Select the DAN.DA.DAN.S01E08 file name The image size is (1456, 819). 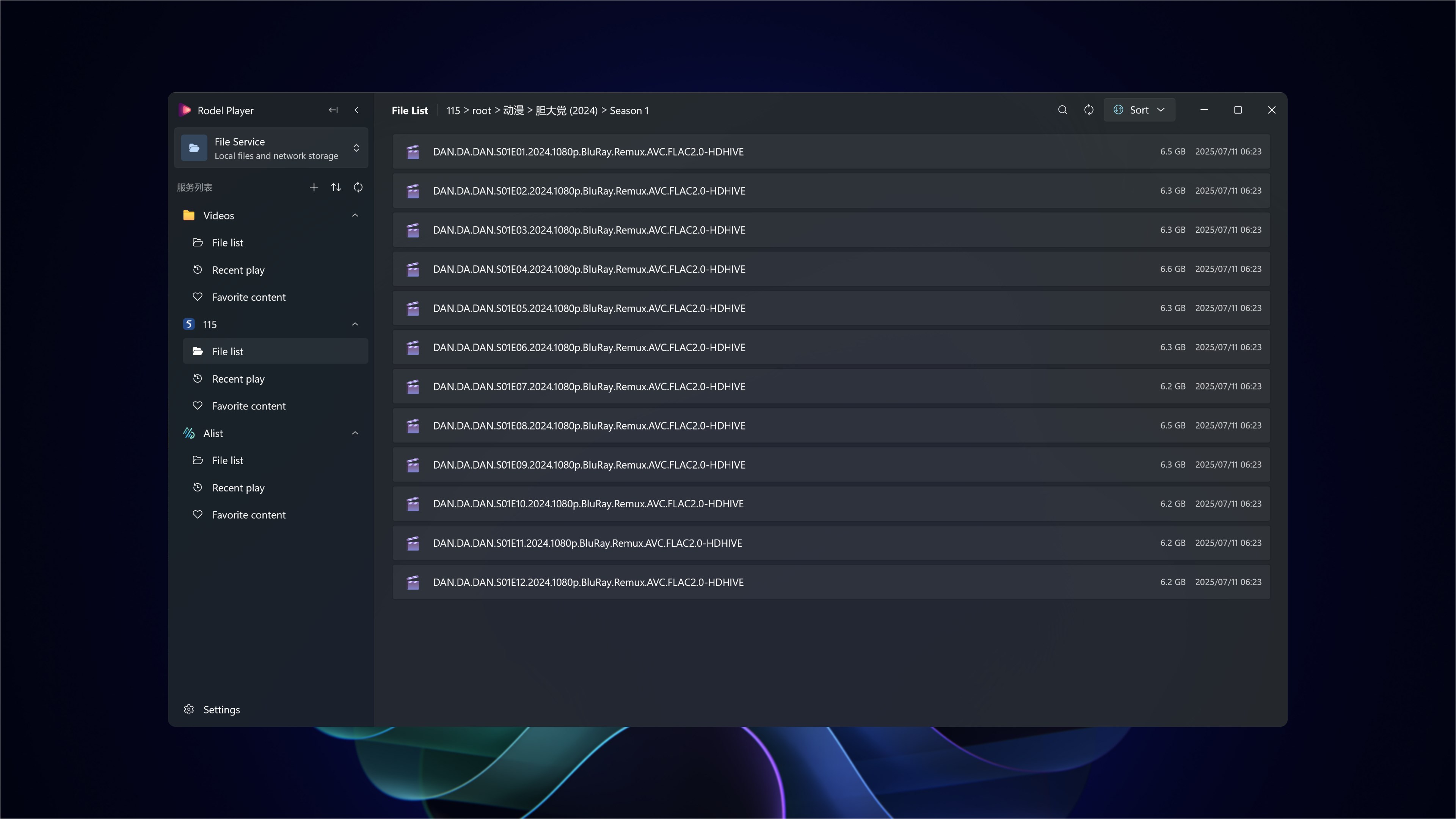coord(589,425)
